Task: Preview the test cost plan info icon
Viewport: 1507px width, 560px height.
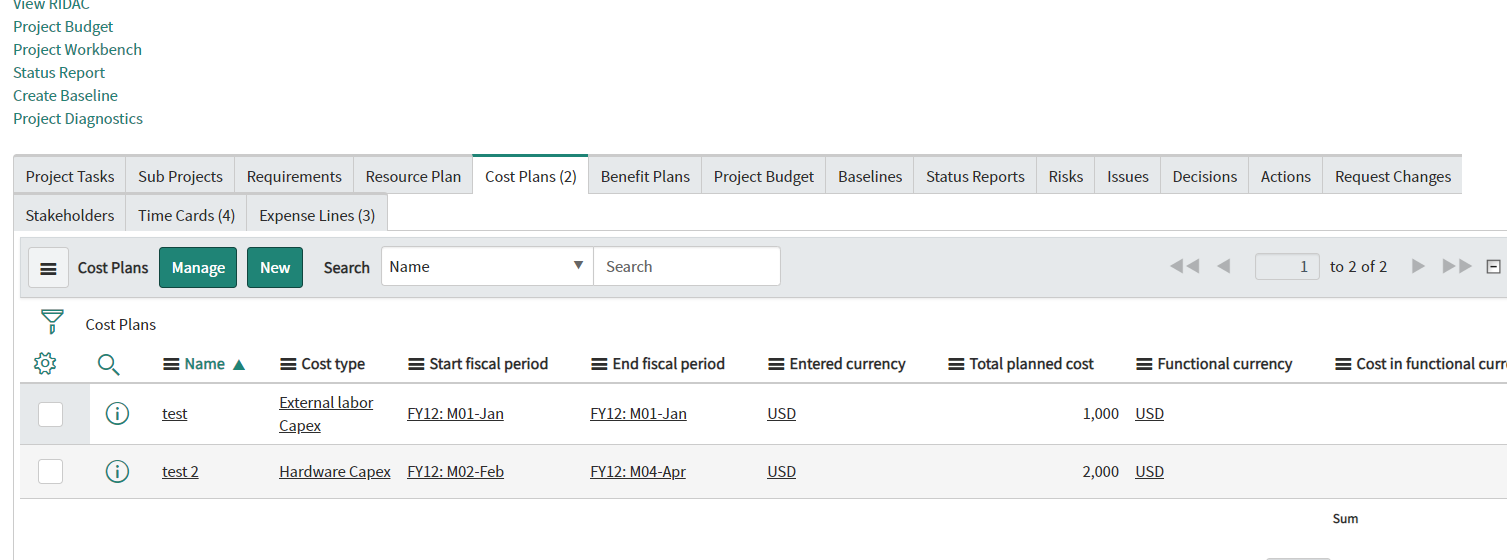Action: tap(117, 413)
